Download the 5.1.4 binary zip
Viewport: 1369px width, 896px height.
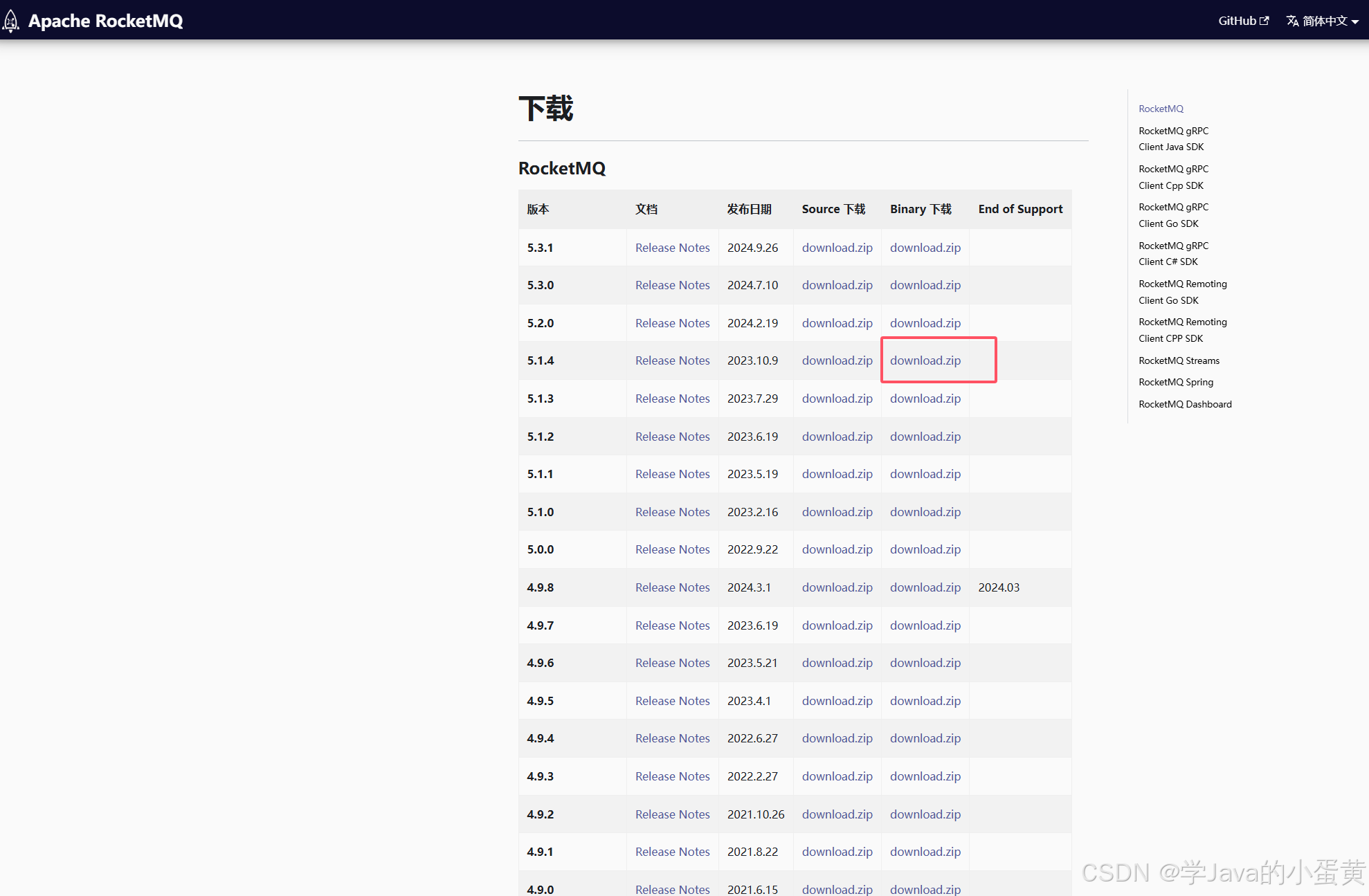coord(925,360)
